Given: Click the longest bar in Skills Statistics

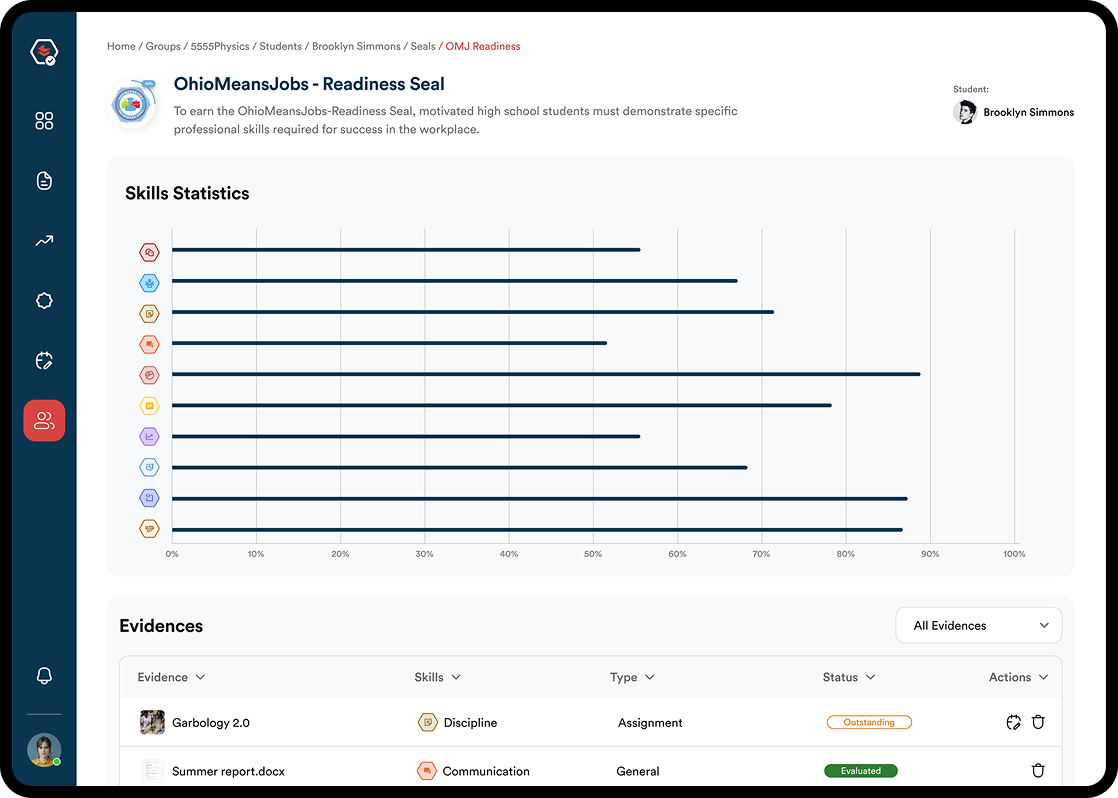Looking at the screenshot, I should pyautogui.click(x=545, y=374).
